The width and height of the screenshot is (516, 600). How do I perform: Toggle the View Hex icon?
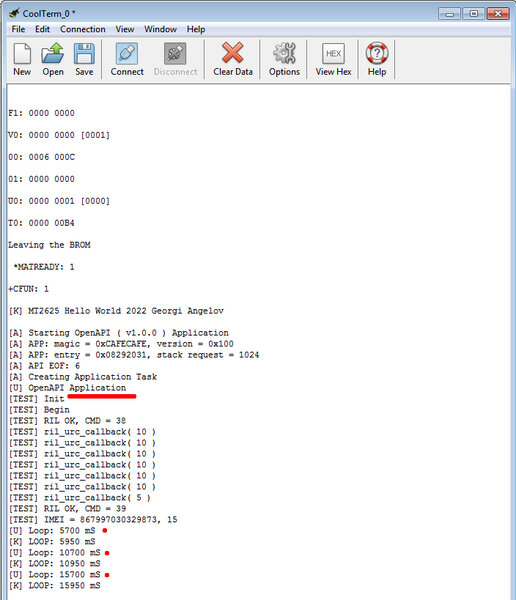333,53
